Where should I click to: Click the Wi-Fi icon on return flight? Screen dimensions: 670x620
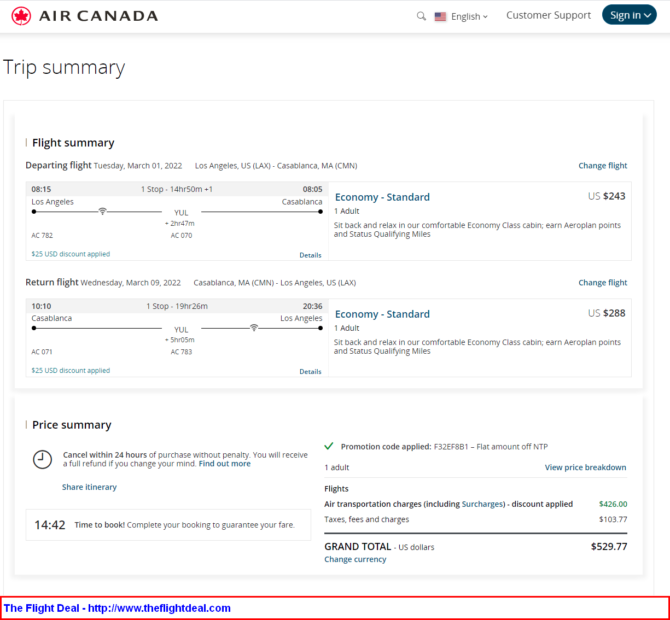(x=254, y=328)
